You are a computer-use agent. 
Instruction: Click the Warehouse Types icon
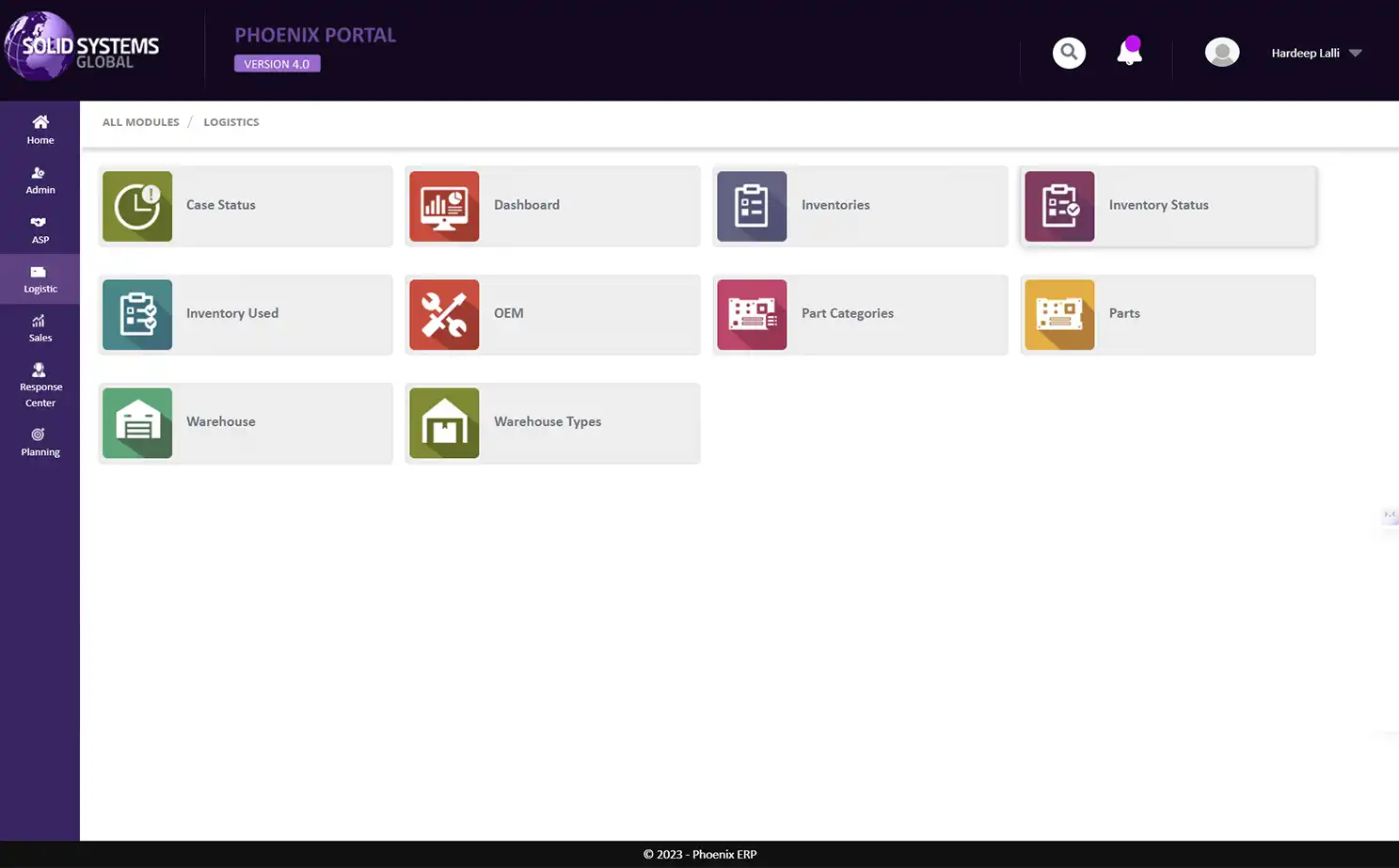point(444,423)
